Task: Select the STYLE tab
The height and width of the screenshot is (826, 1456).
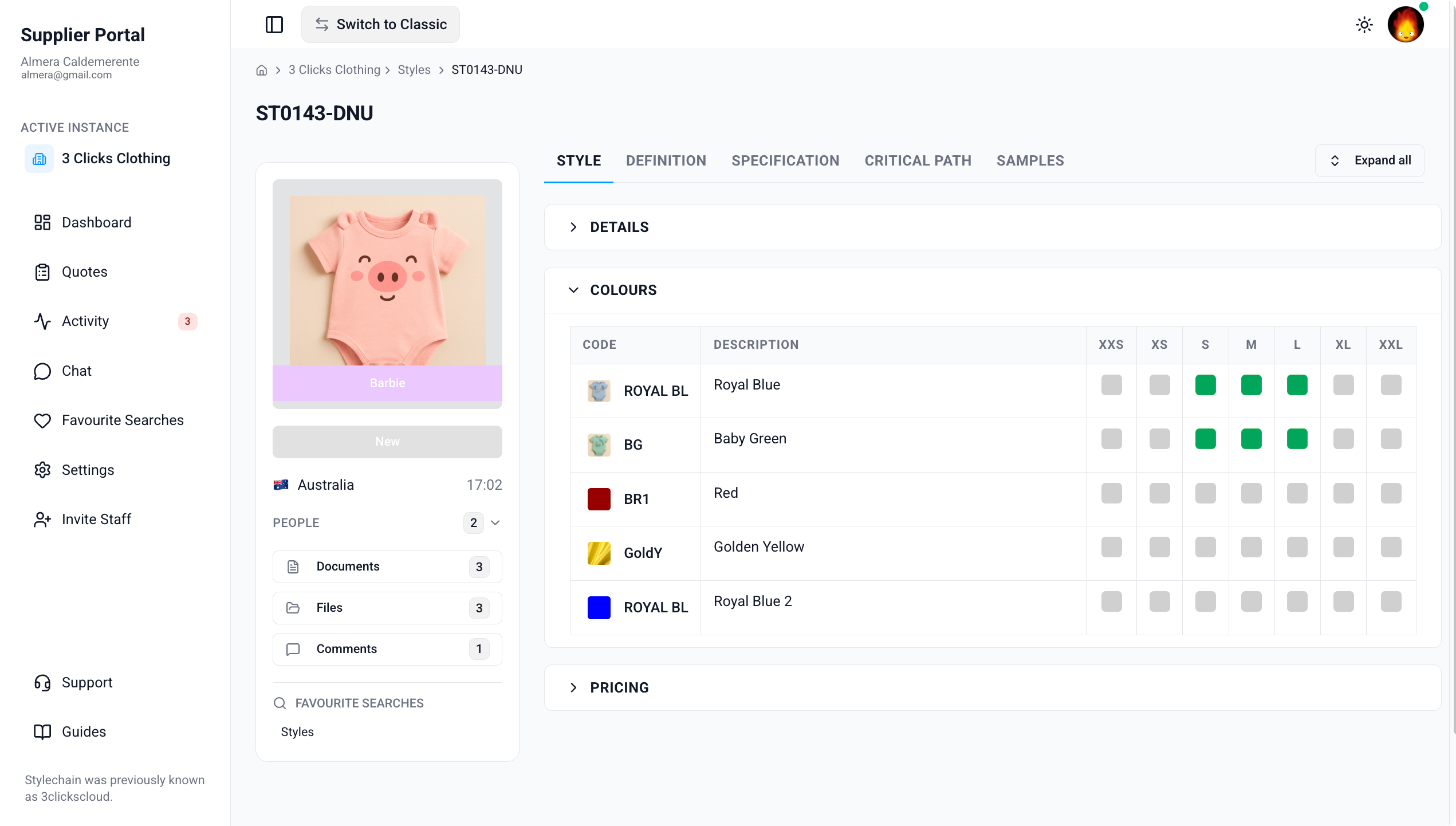Action: pos(579,160)
